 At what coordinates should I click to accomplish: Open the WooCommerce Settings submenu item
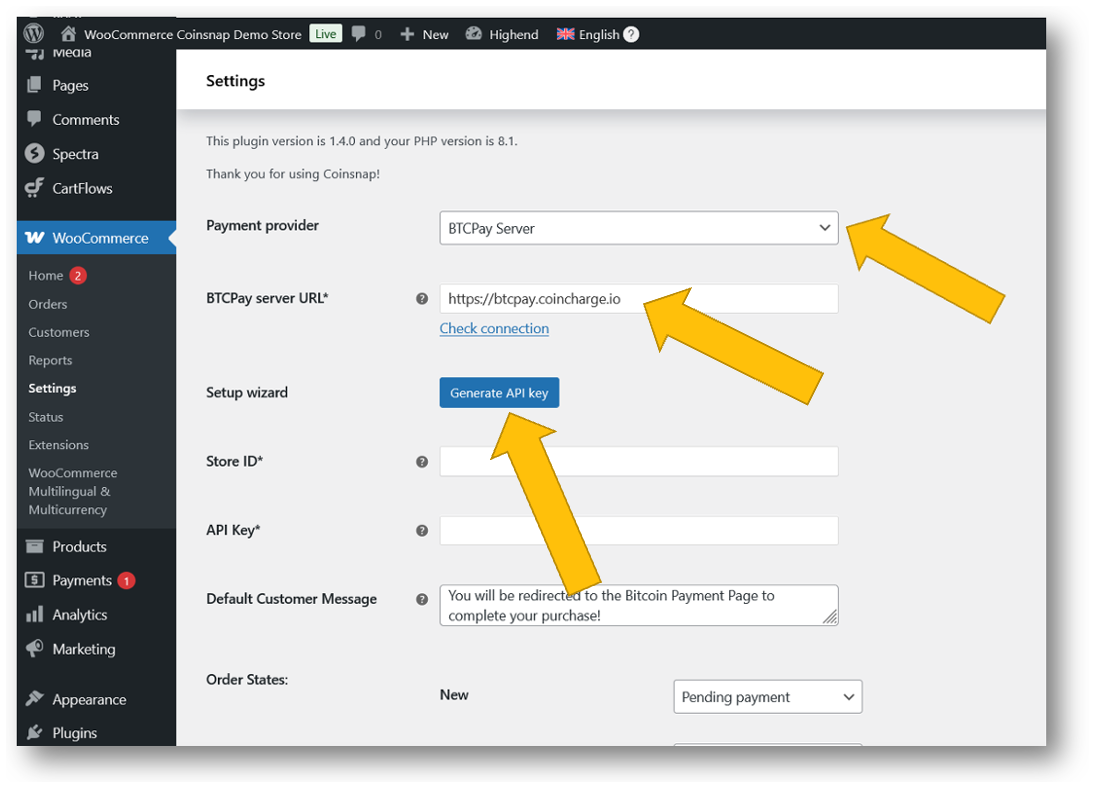pos(52,388)
